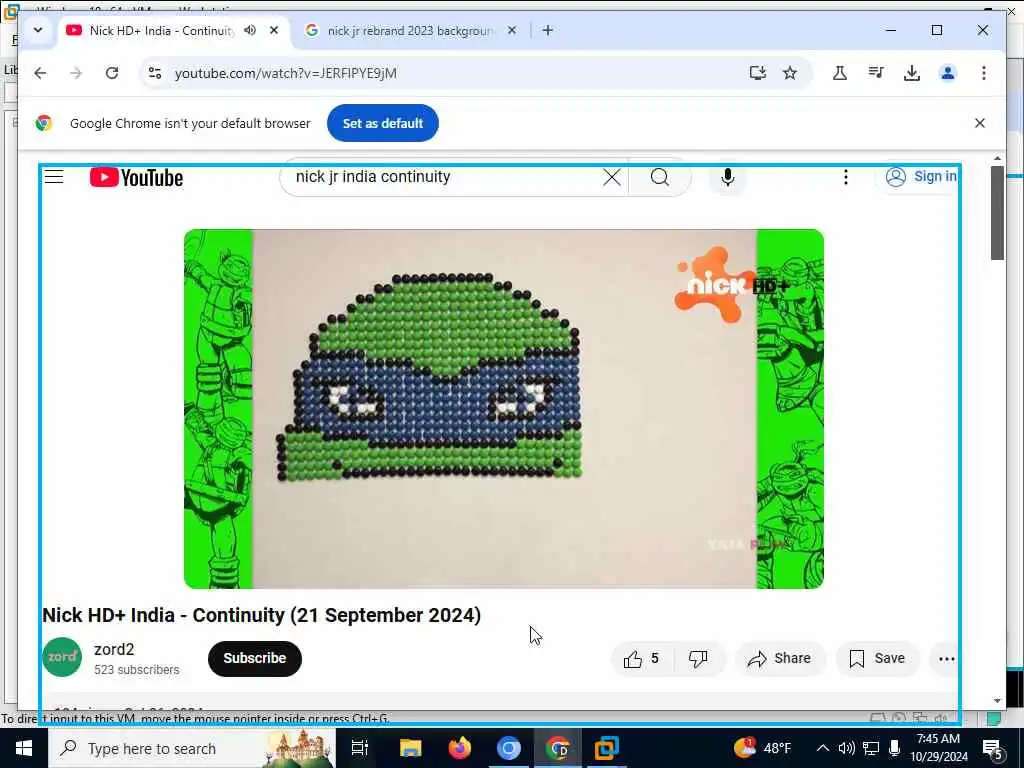Save the video to a playlist
This screenshot has width=1024, height=768.
tap(877, 659)
